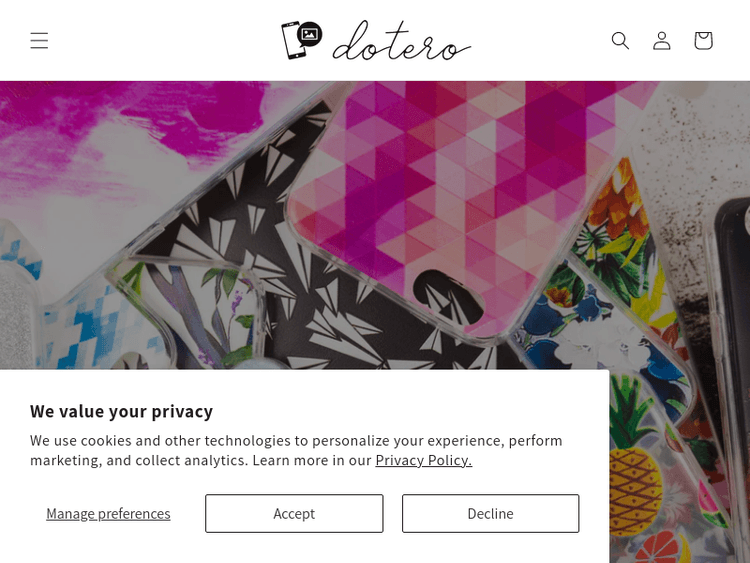Open the hamburger navigation menu

point(39,40)
